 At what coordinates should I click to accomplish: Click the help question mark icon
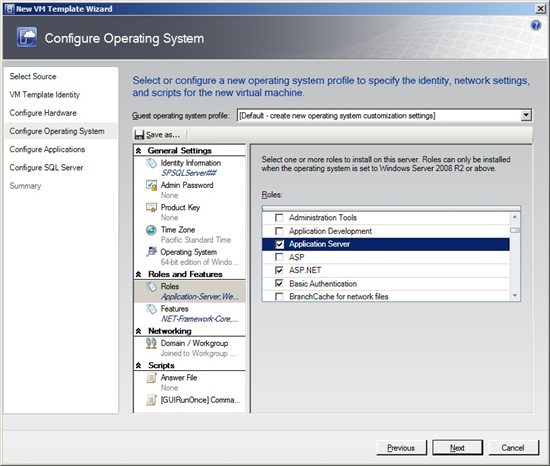(536, 25)
